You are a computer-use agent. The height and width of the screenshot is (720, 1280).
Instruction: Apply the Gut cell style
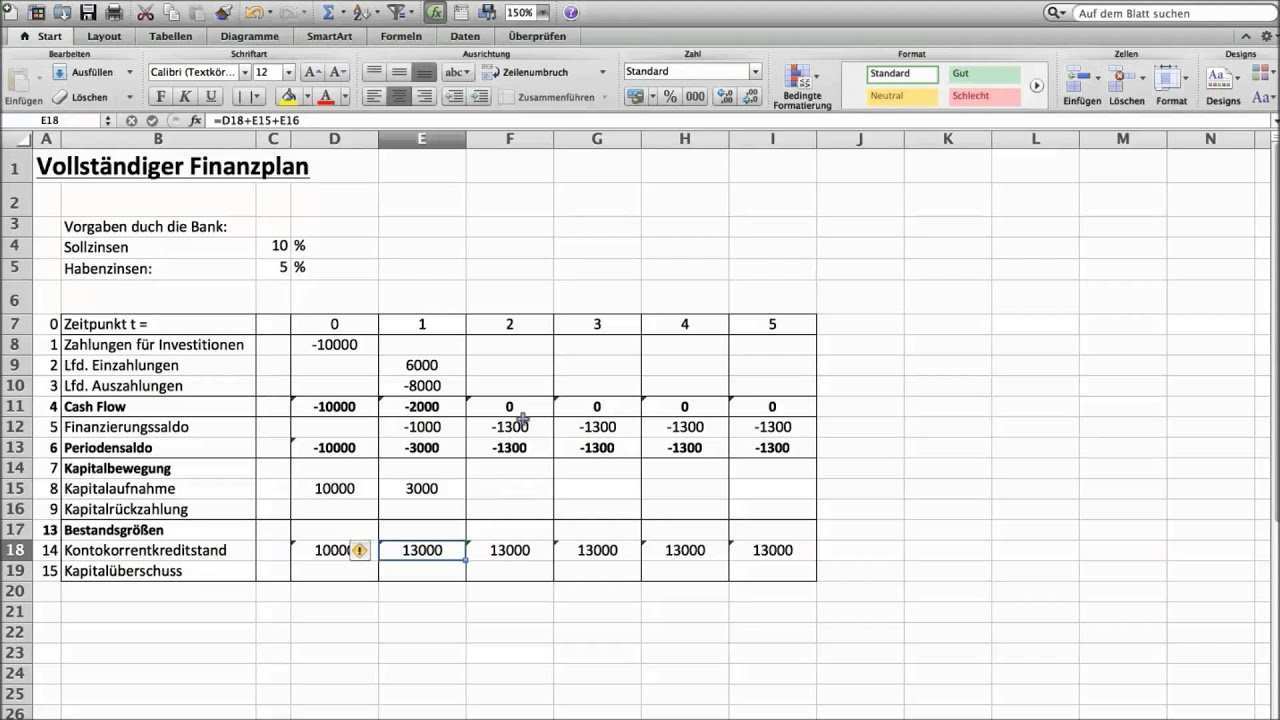click(983, 74)
